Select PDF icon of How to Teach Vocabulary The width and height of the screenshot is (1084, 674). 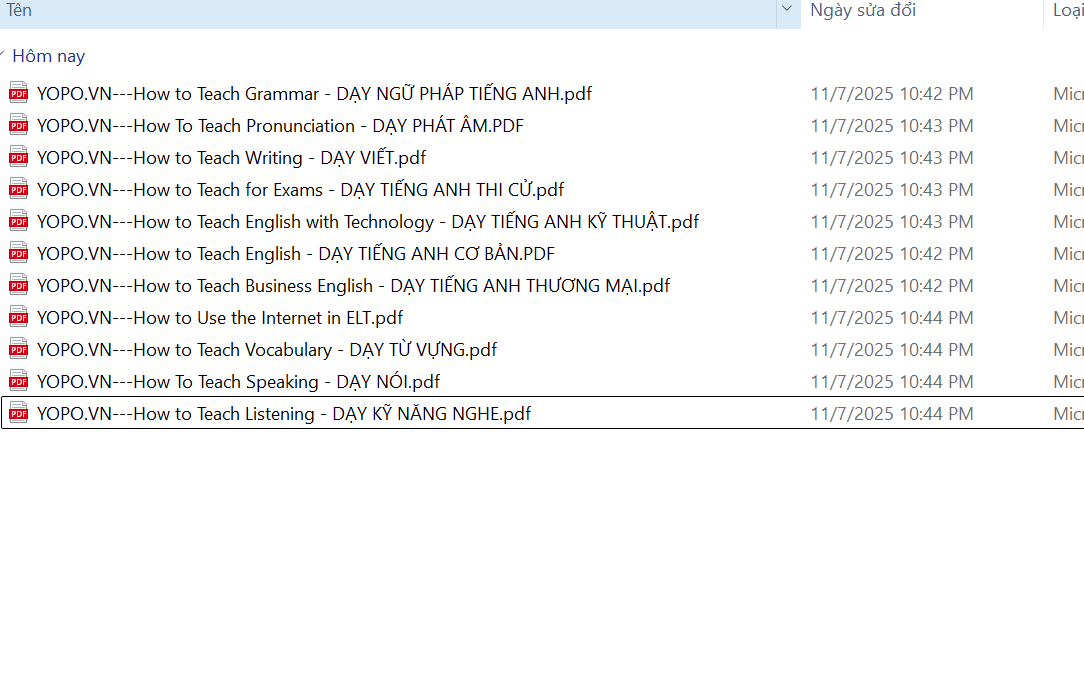[18, 350]
